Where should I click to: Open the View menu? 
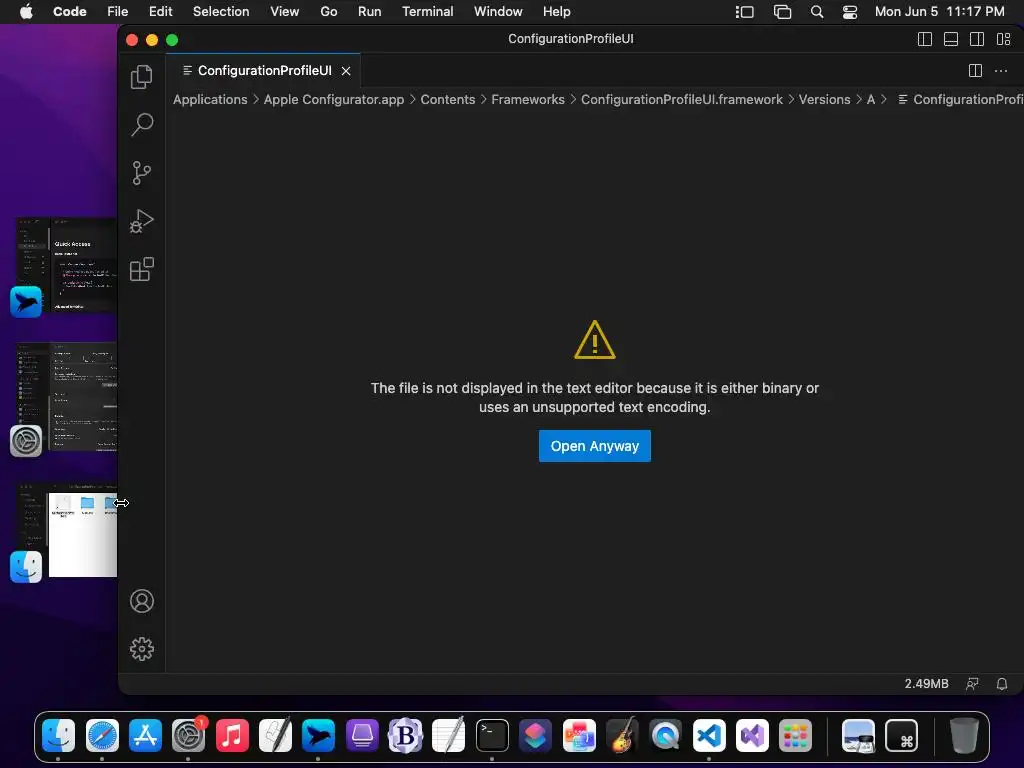point(285,12)
